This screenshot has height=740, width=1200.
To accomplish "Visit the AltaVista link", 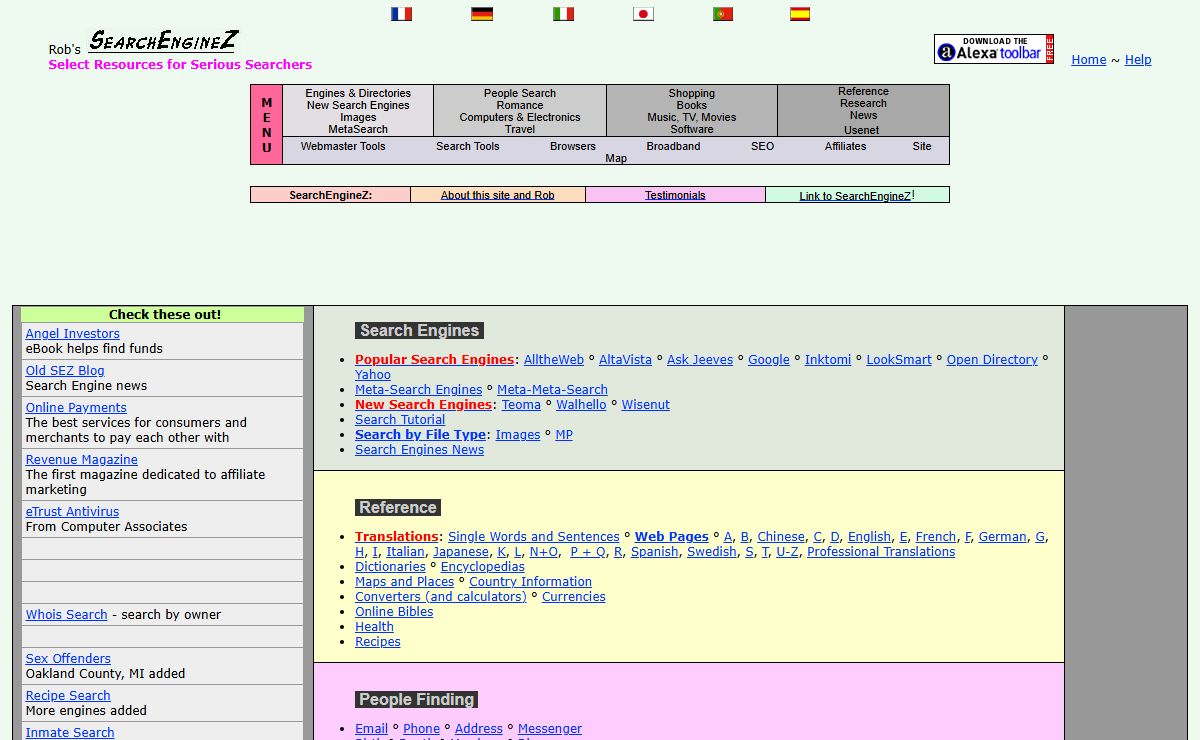I will (x=625, y=360).
